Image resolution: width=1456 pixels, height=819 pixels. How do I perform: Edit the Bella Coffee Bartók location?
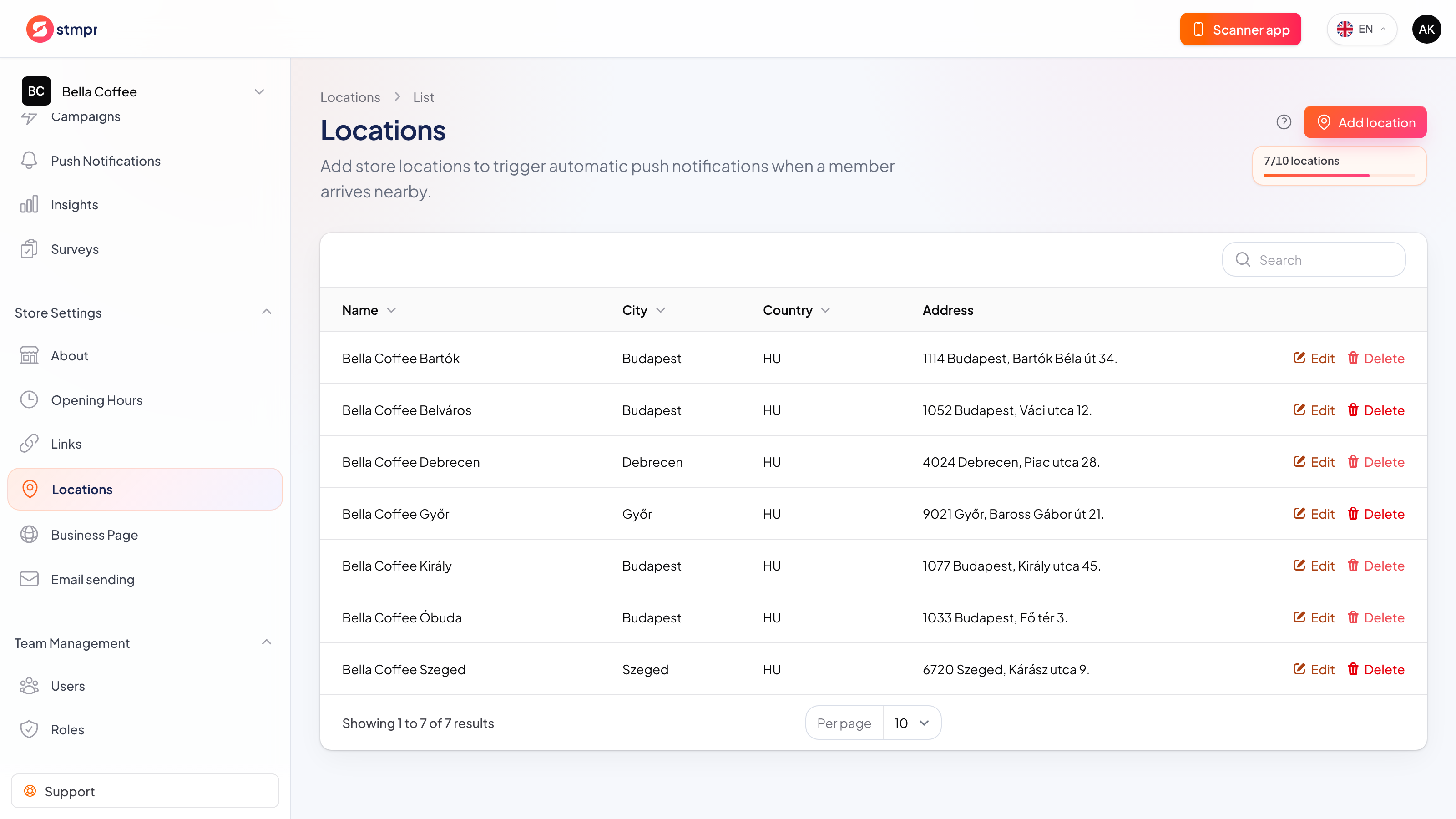tap(1314, 358)
